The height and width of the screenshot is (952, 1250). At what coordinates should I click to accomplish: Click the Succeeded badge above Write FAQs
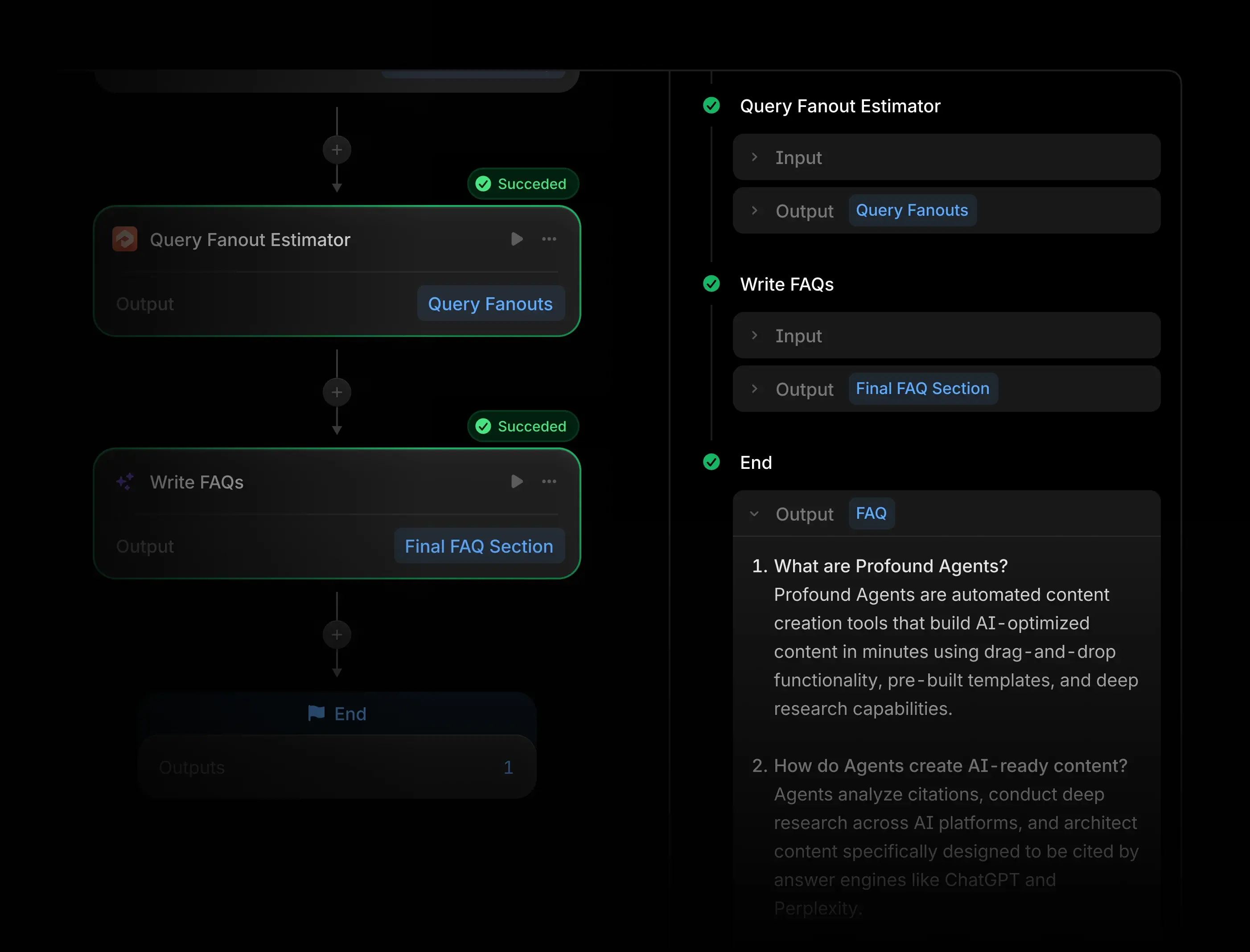tap(522, 426)
